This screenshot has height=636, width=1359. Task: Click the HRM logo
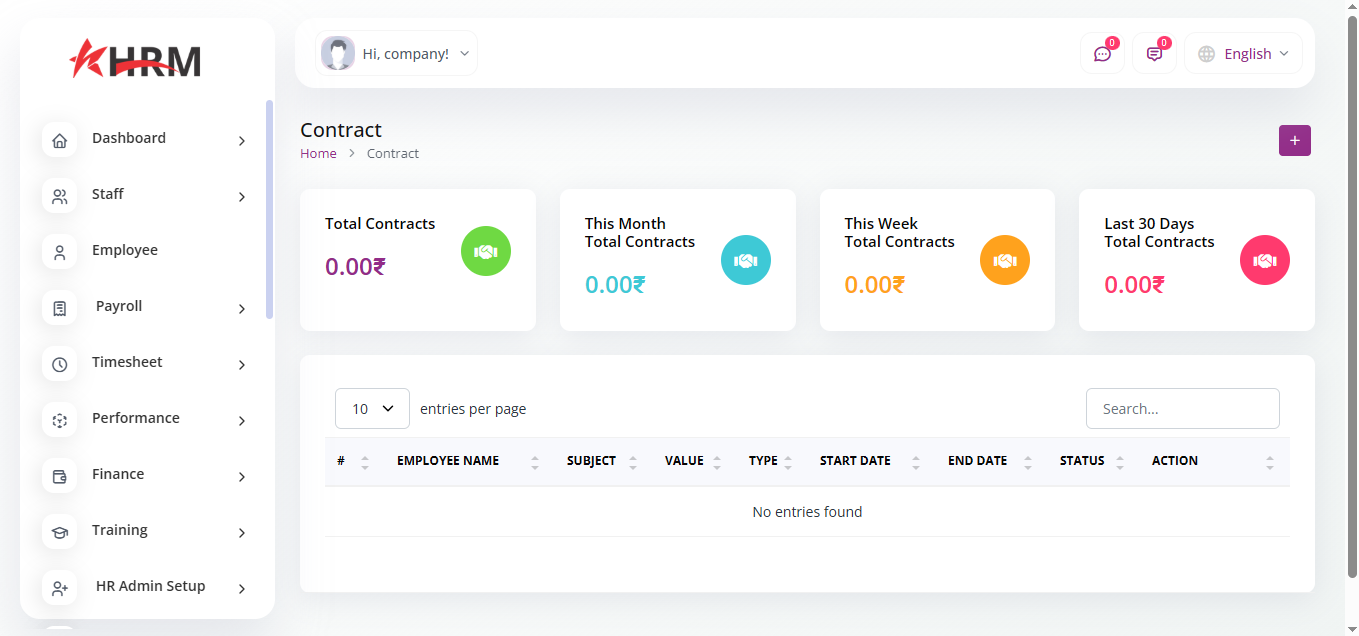(136, 60)
